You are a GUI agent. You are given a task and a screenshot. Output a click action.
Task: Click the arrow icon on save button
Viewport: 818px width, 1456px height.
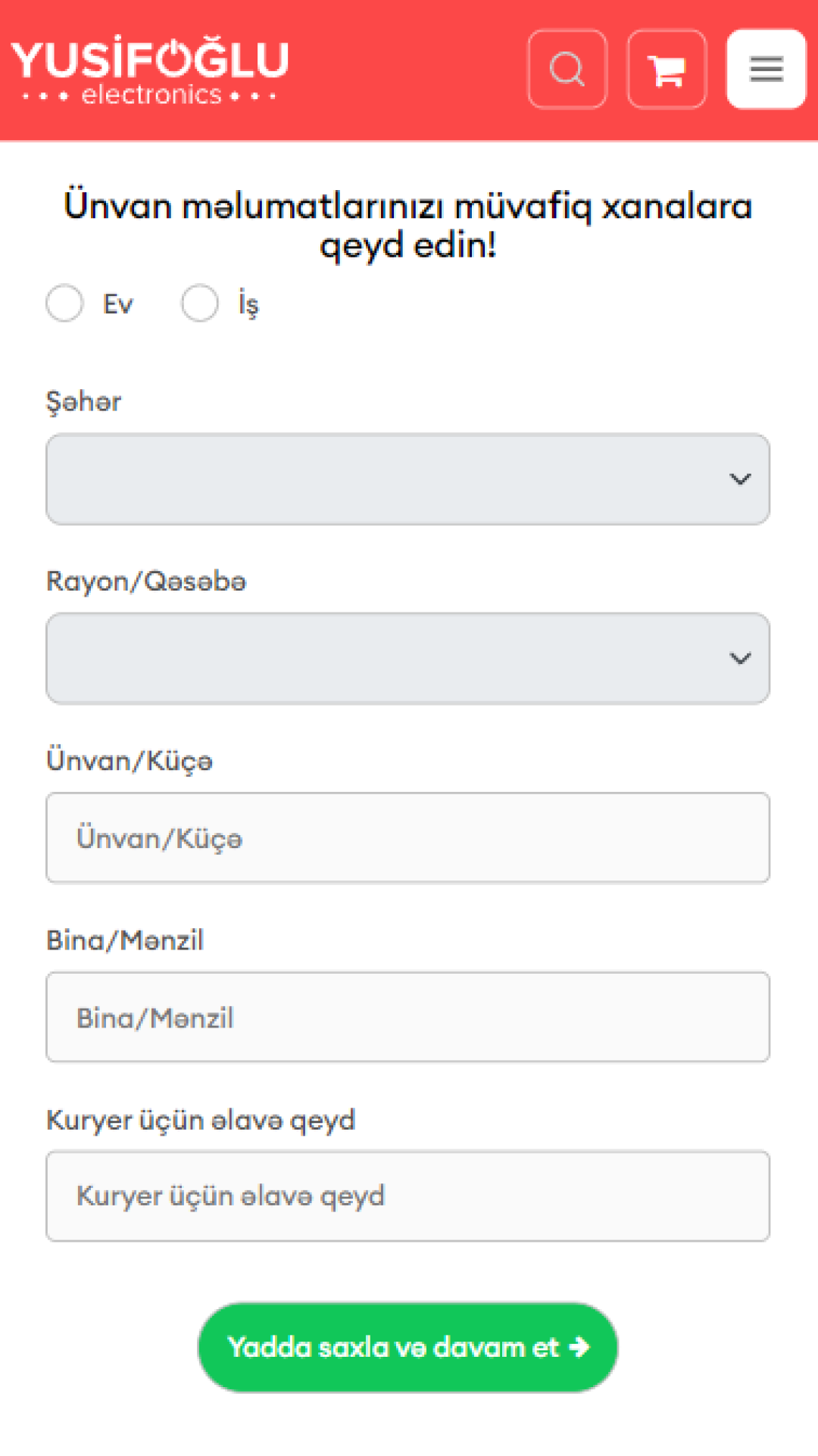coord(579,1347)
